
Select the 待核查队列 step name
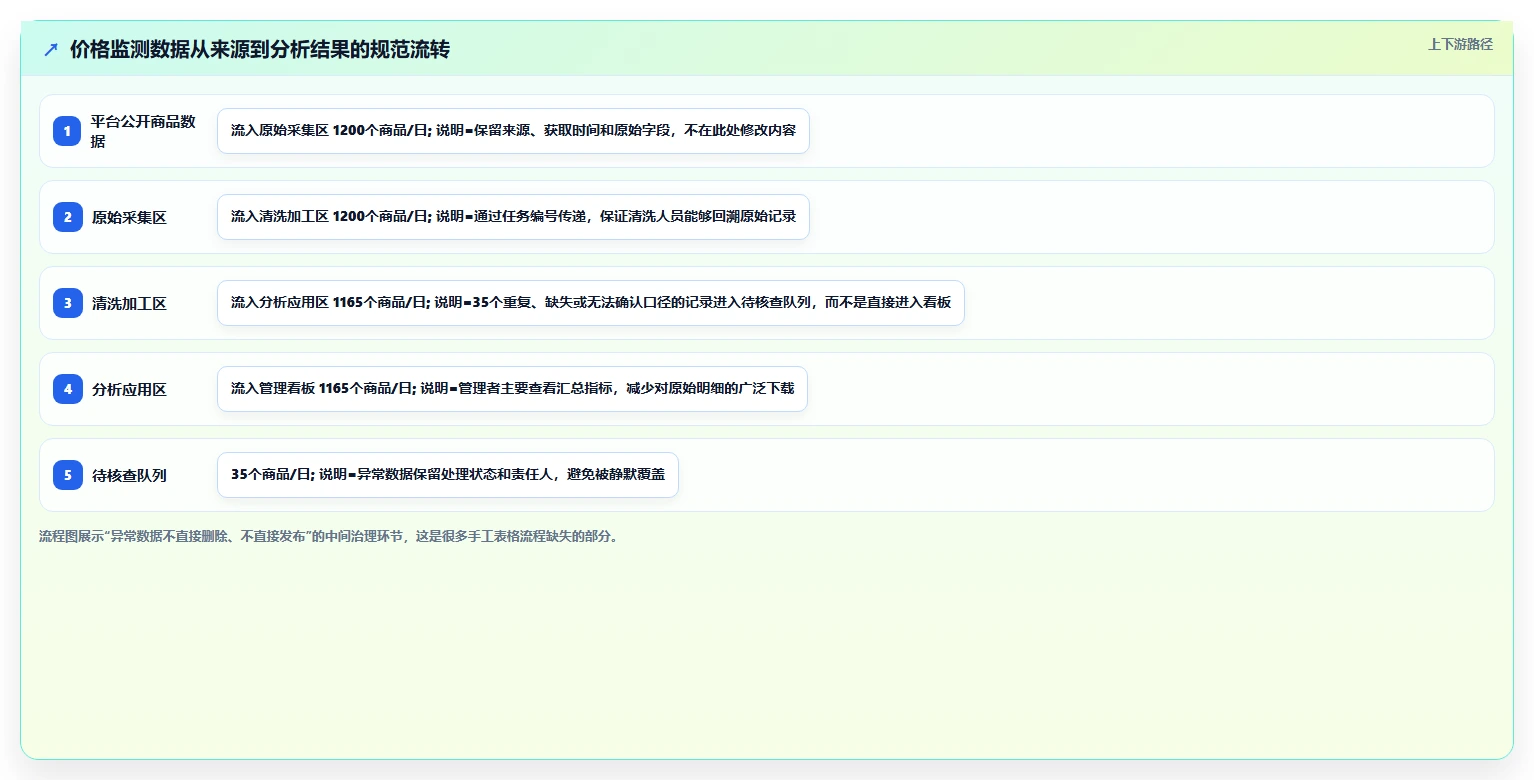pos(129,475)
